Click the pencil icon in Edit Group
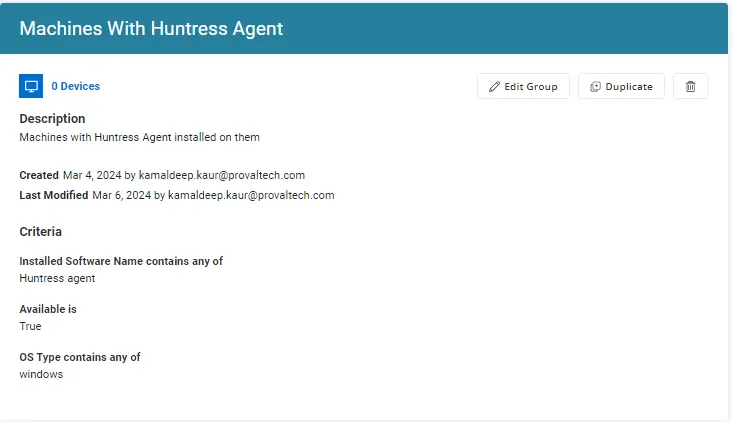This screenshot has width=733, height=422. [494, 86]
